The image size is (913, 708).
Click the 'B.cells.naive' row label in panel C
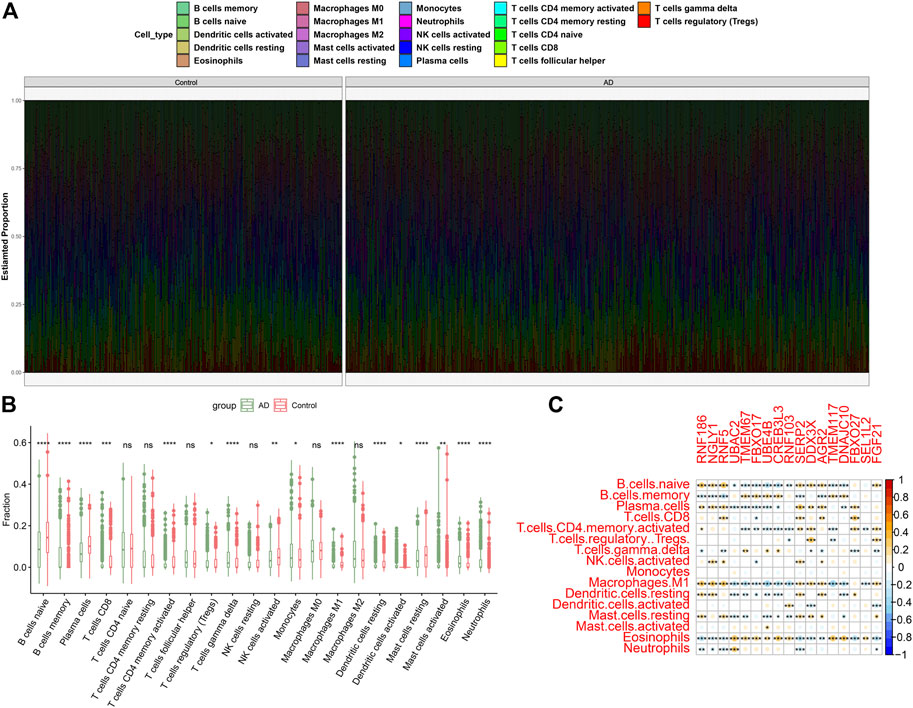point(653,484)
